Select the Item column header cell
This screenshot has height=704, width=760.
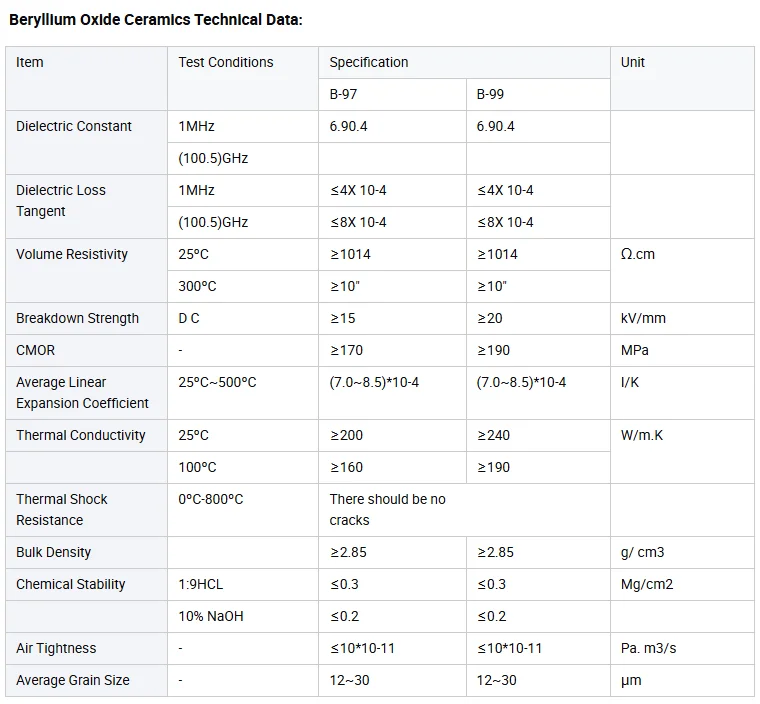[x=30, y=62]
